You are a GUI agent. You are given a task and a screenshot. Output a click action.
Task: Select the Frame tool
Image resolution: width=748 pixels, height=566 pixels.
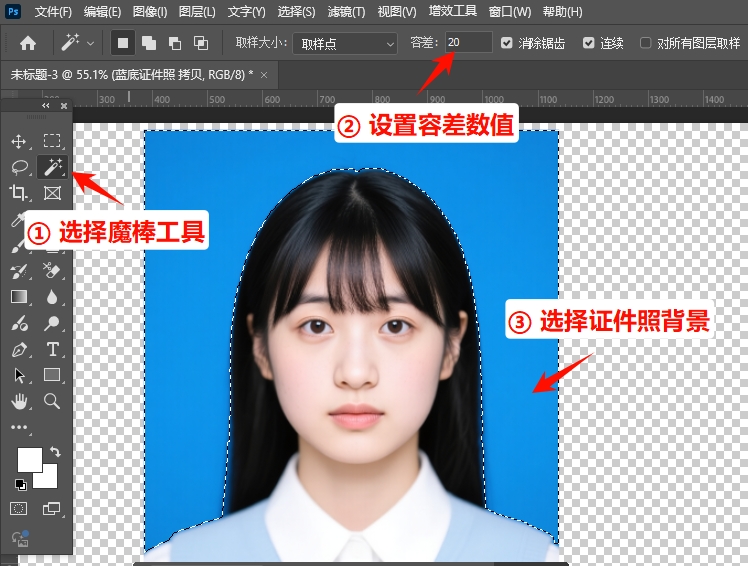click(52, 193)
